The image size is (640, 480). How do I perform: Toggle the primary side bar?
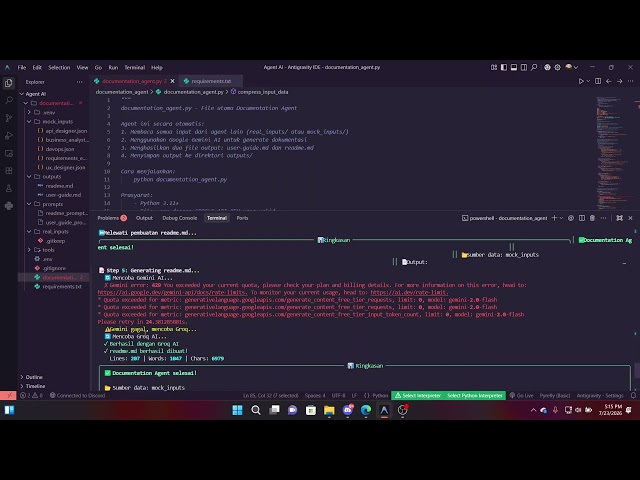pos(504,67)
